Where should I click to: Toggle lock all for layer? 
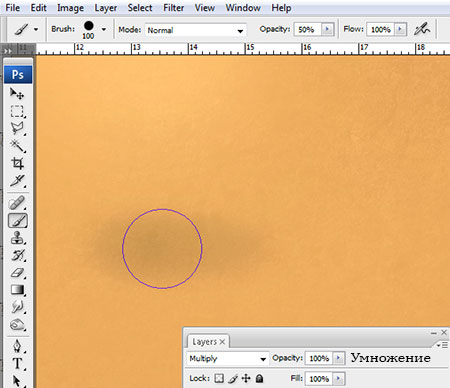coord(259,378)
